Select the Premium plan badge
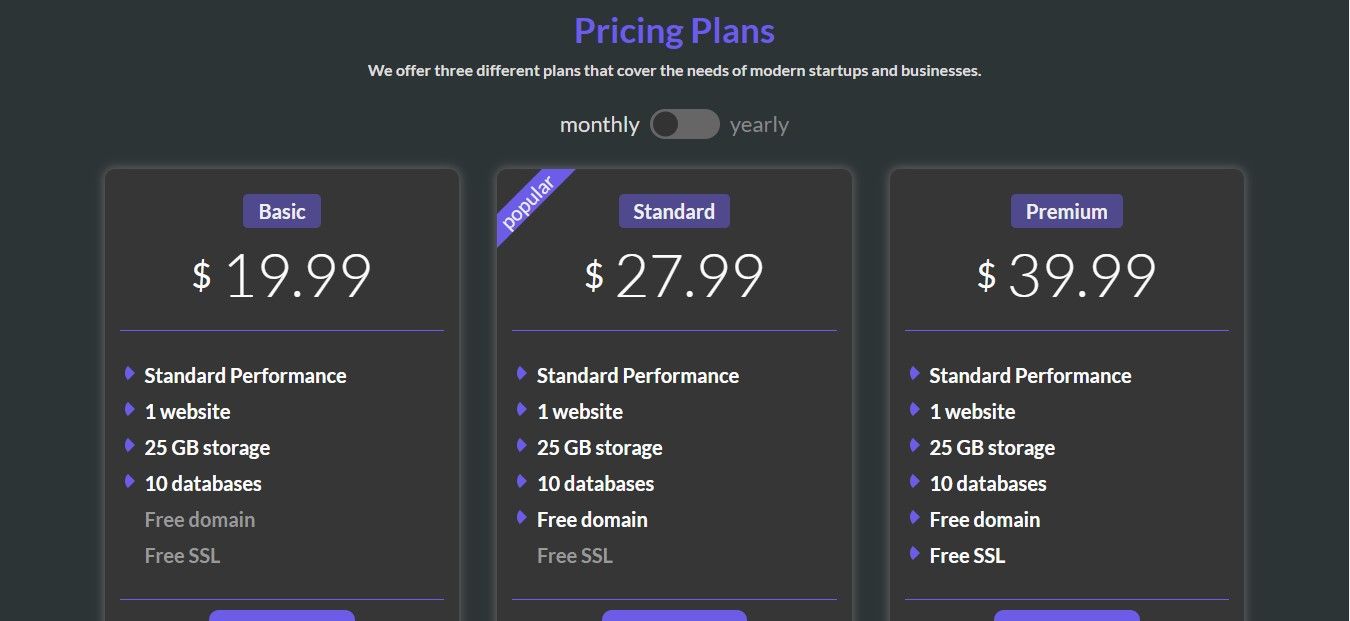The image size is (1350, 621). click(x=1066, y=211)
